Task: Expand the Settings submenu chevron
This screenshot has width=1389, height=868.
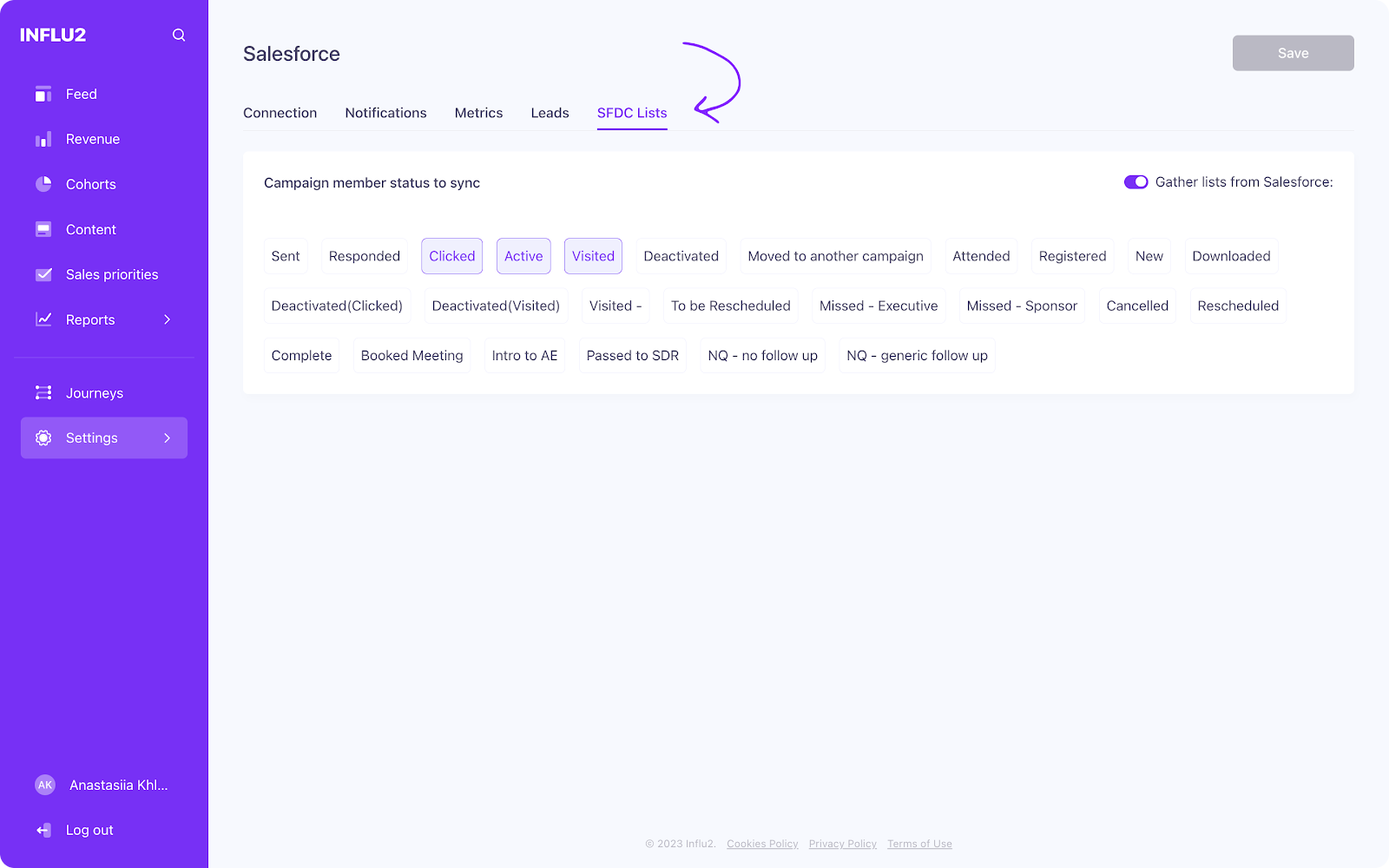Action: pyautogui.click(x=168, y=438)
